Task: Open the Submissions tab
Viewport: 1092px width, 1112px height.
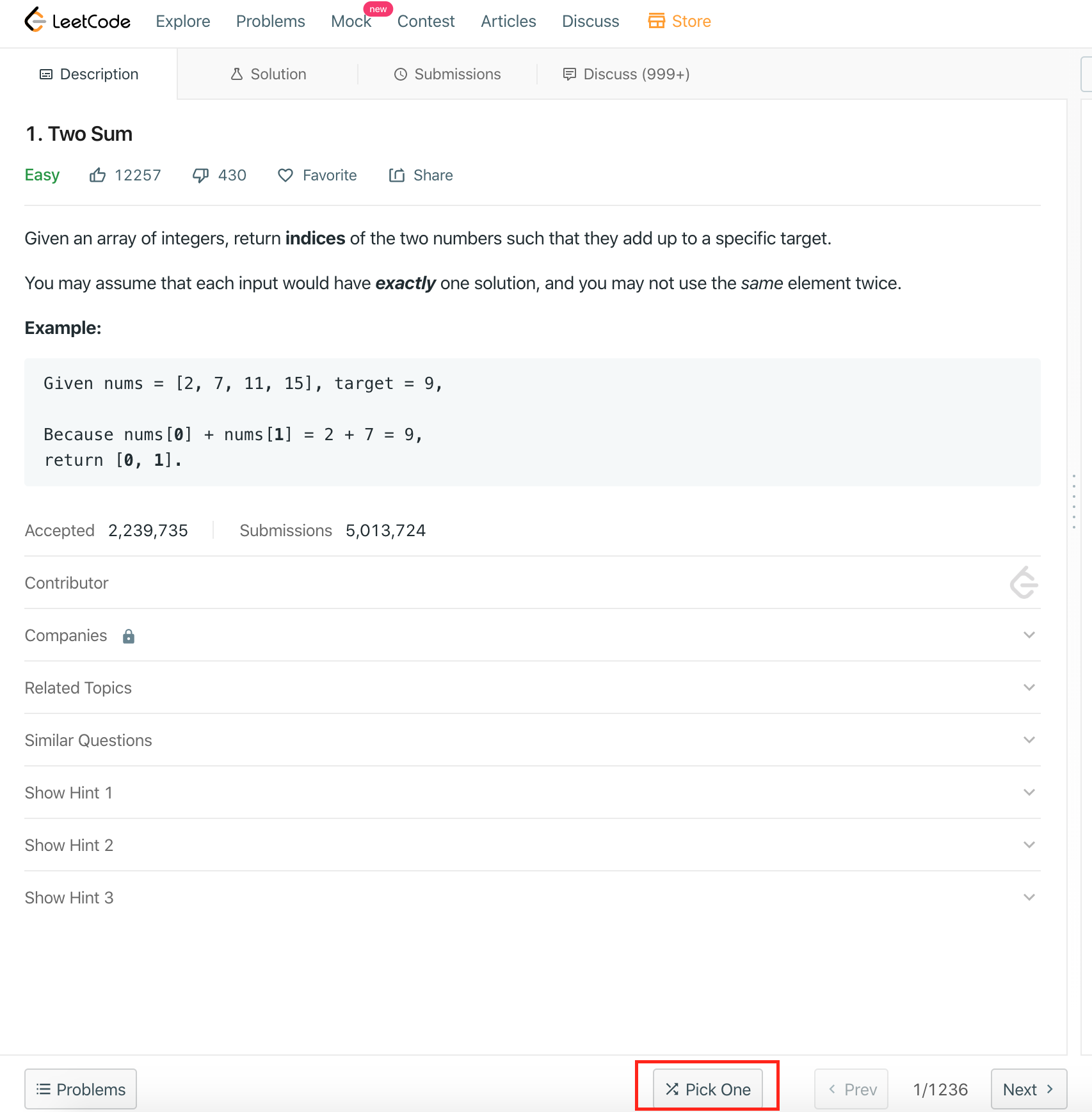Action: coord(447,74)
